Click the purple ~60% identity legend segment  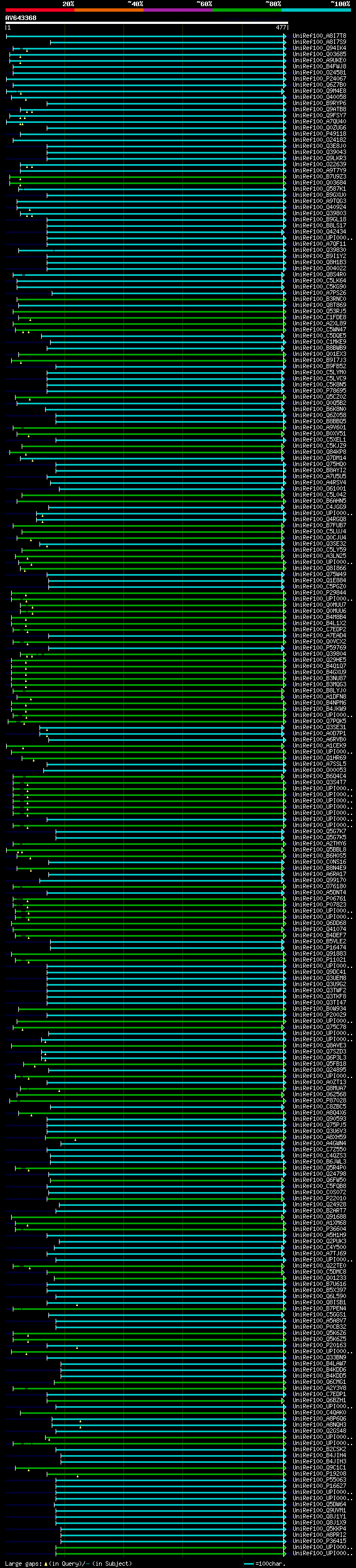pos(179,10)
